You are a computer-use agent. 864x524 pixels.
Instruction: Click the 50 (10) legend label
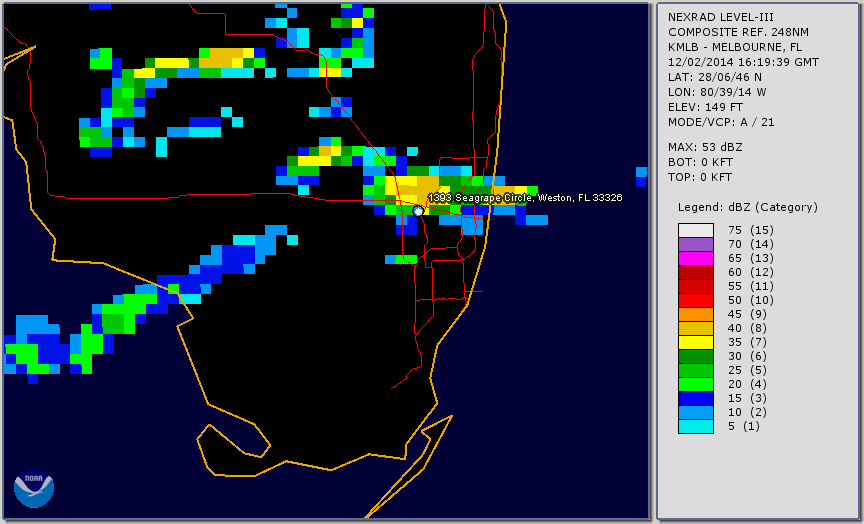click(750, 300)
